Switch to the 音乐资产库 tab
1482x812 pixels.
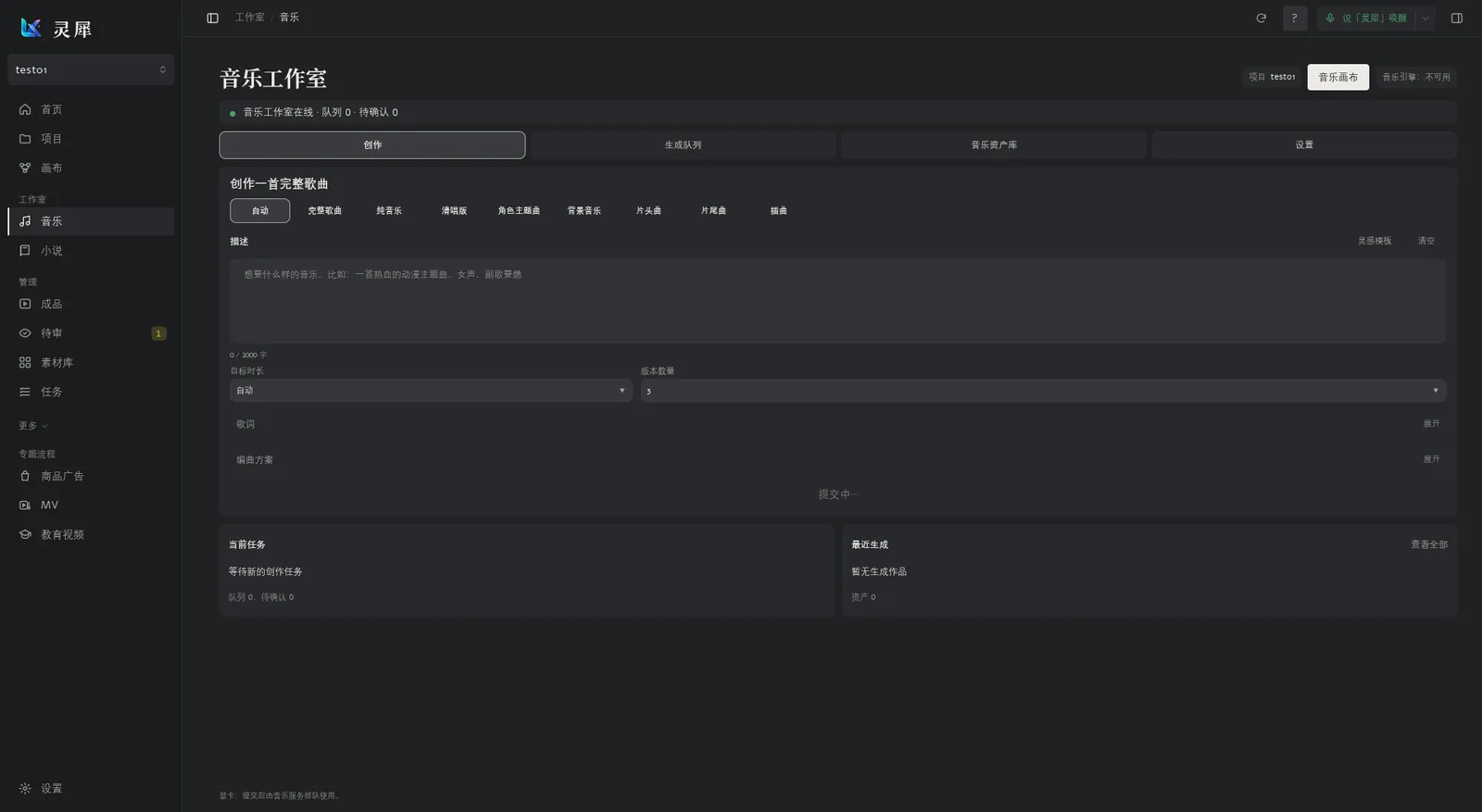point(994,144)
